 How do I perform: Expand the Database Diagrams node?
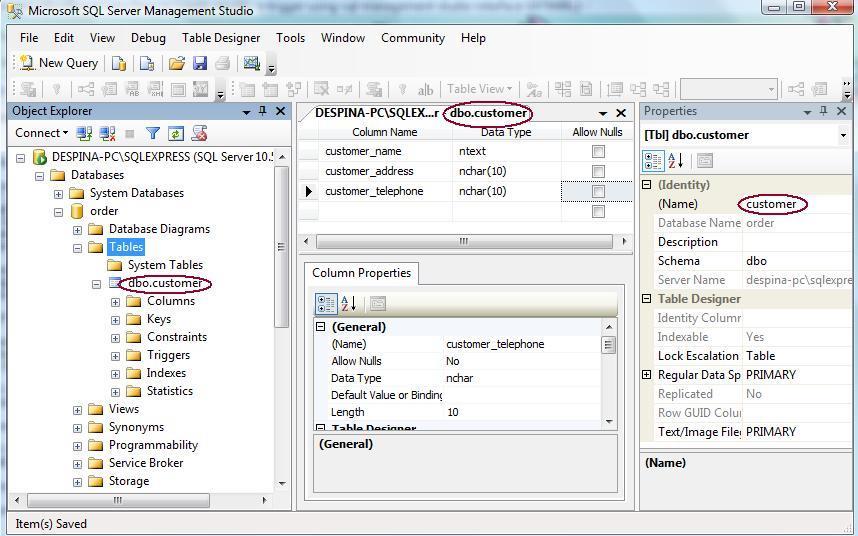point(78,230)
